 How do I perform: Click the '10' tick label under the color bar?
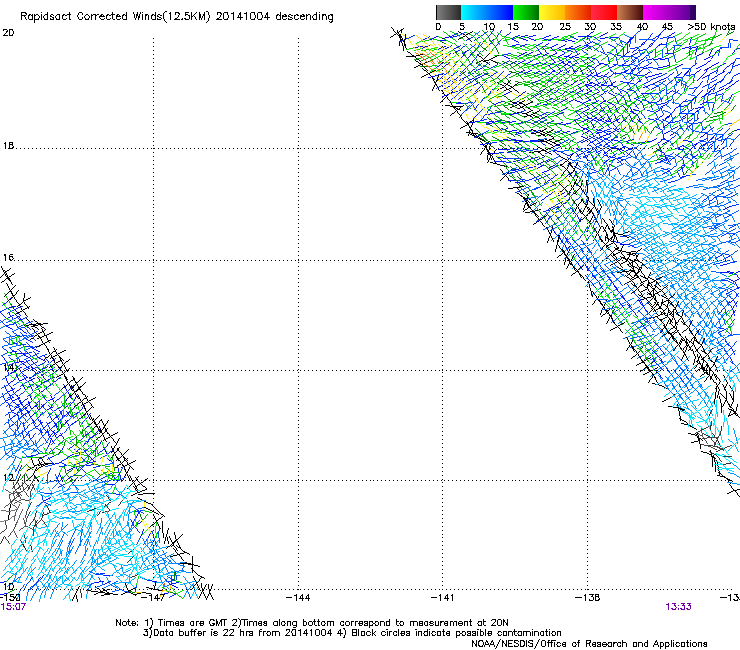pos(489,27)
